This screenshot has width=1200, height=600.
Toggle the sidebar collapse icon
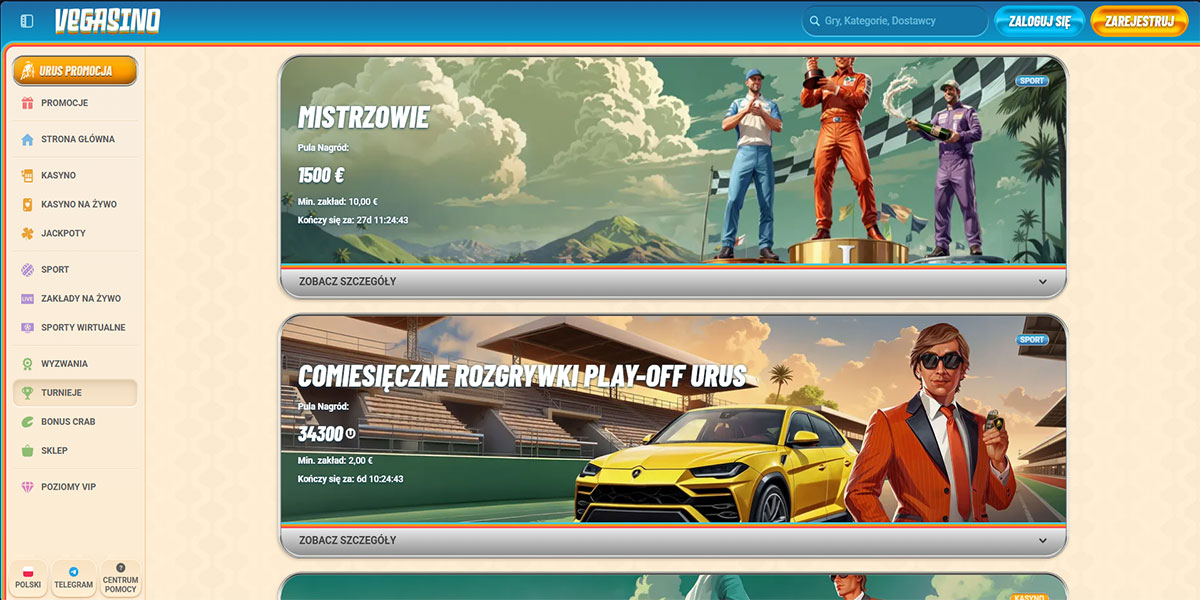[x=27, y=21]
